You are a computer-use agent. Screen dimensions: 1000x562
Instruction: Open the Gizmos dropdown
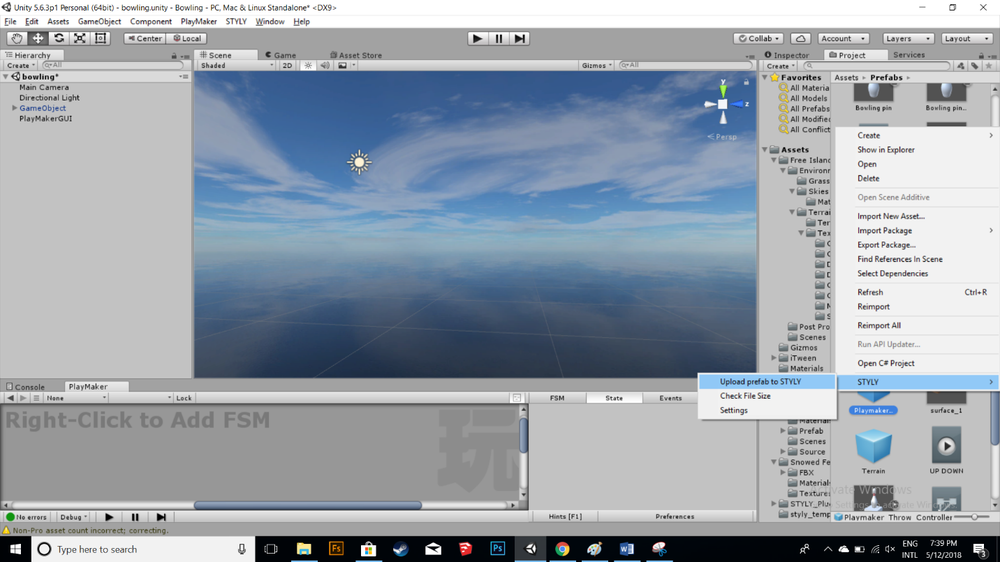pyautogui.click(x=596, y=65)
